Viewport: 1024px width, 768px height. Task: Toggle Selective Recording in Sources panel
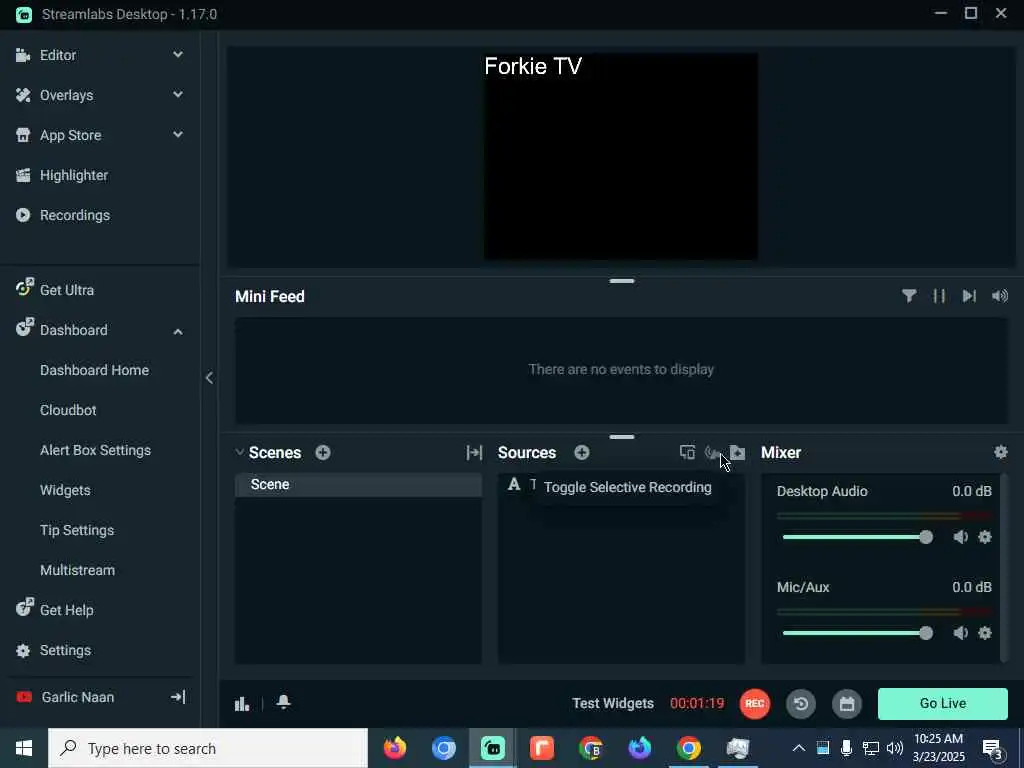pos(712,453)
